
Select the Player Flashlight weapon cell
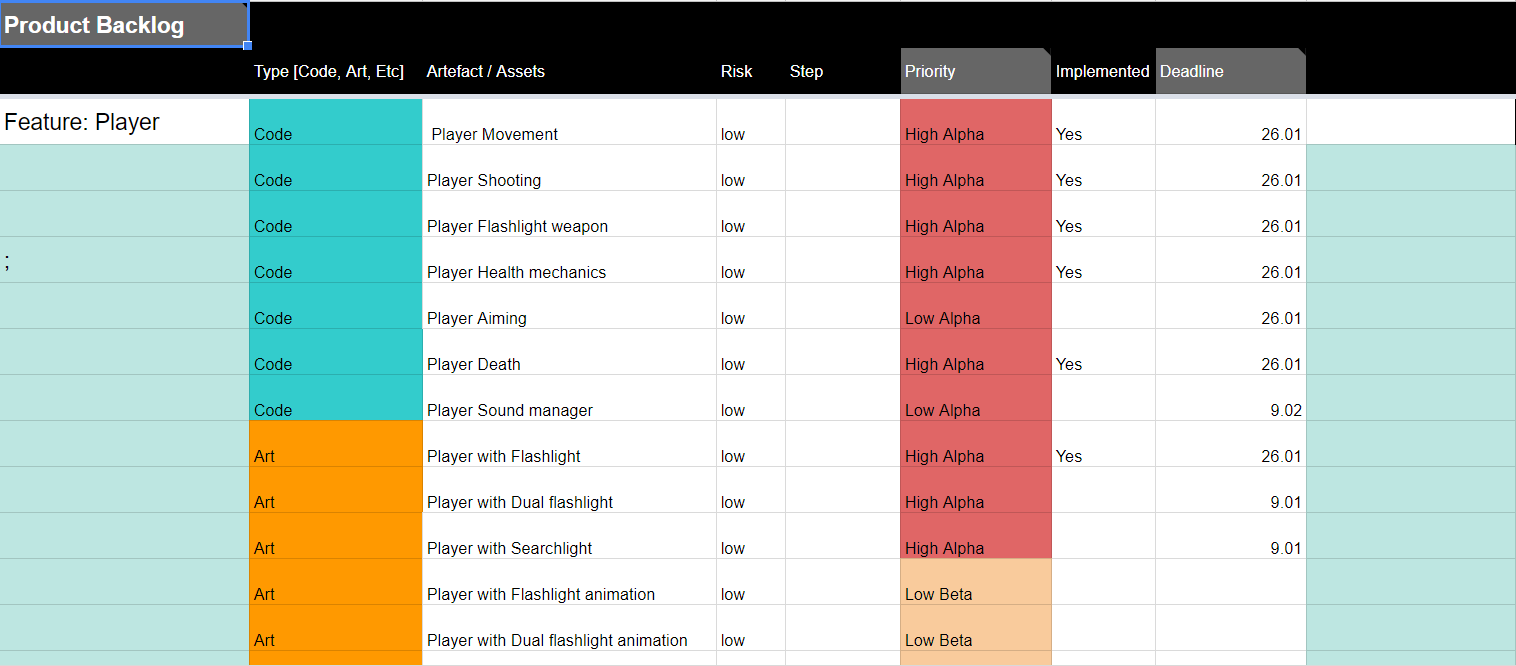point(570,226)
